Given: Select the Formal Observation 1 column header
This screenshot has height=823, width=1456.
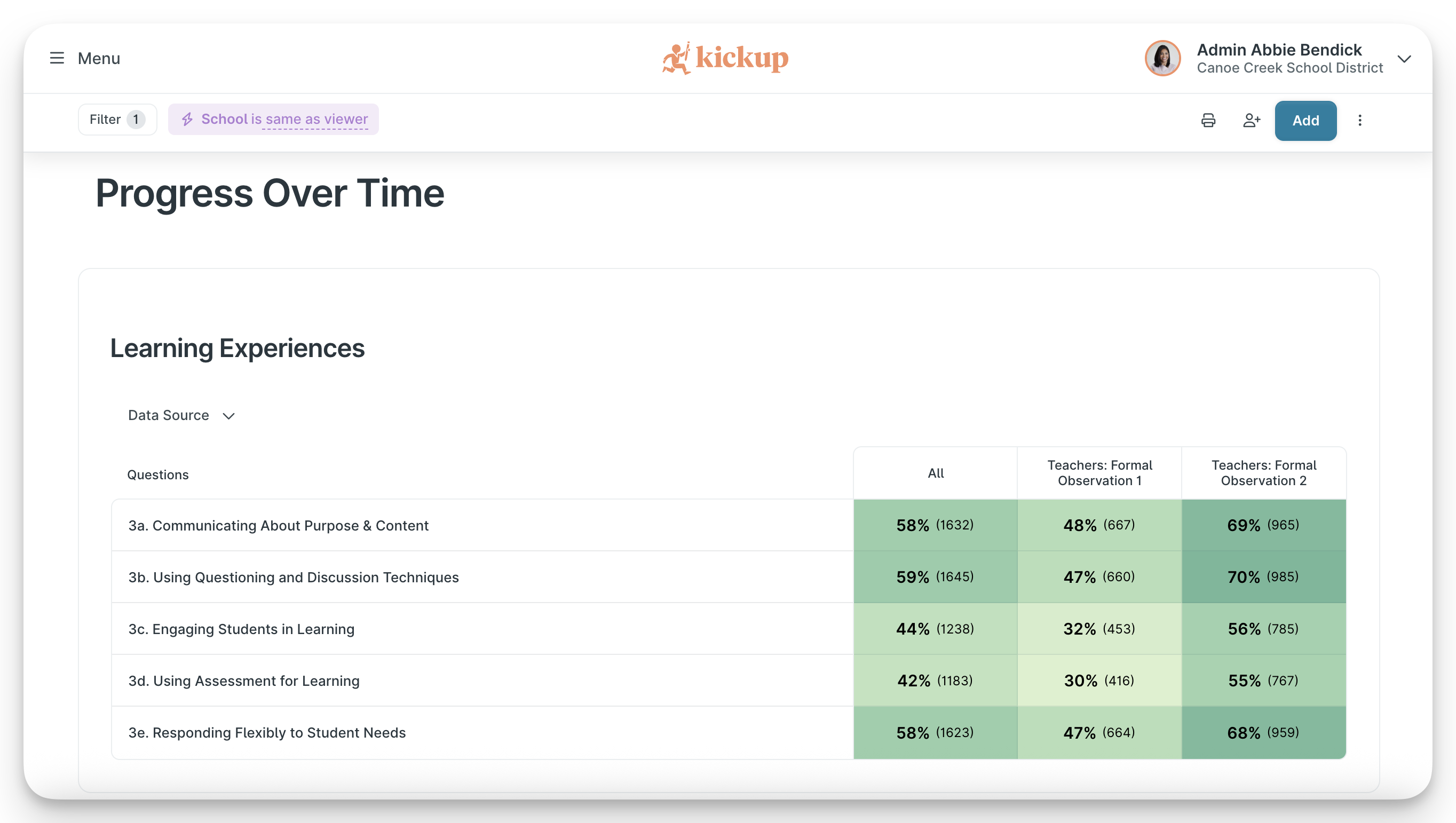Looking at the screenshot, I should tap(1099, 473).
